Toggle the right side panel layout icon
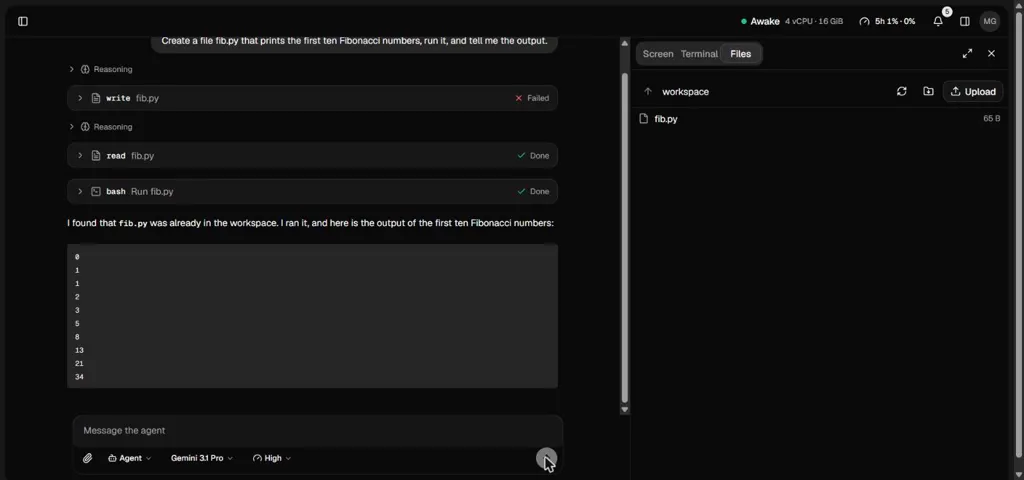Image resolution: width=1024 pixels, height=480 pixels. click(965, 22)
